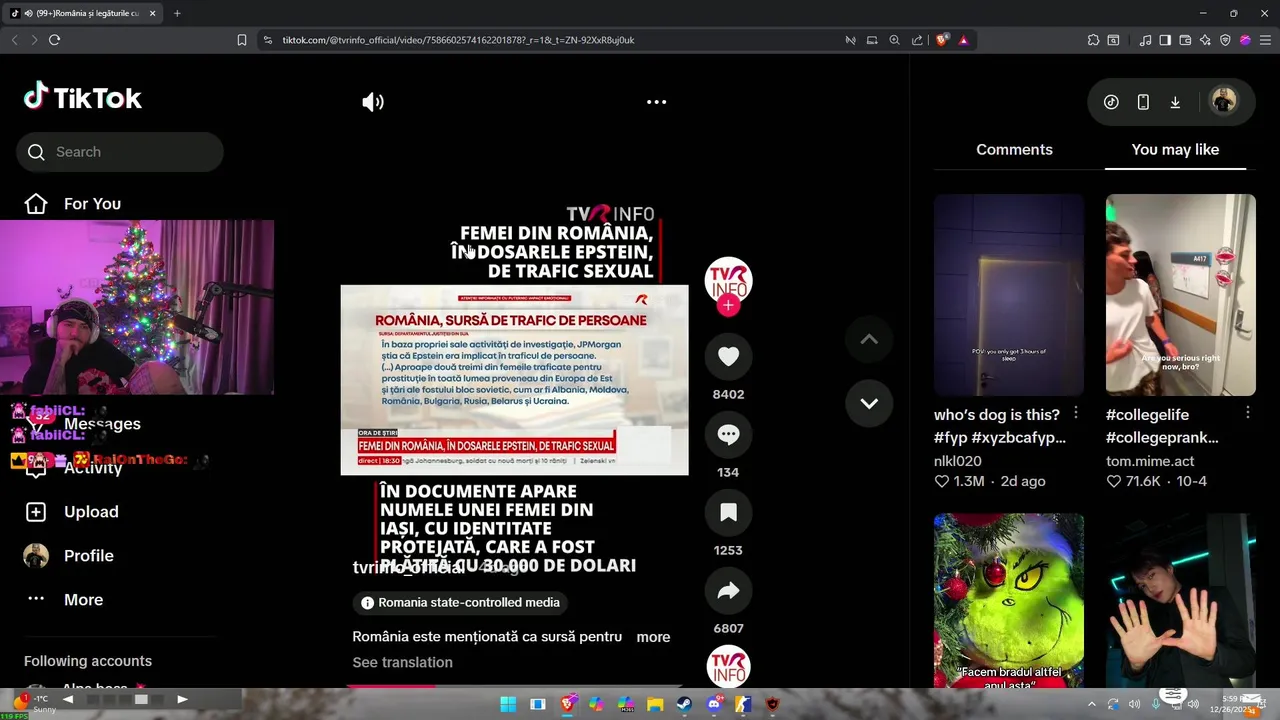1280x720 pixels.
Task: Open the 'who's dog is this?' thumbnail
Action: [x=1009, y=295]
